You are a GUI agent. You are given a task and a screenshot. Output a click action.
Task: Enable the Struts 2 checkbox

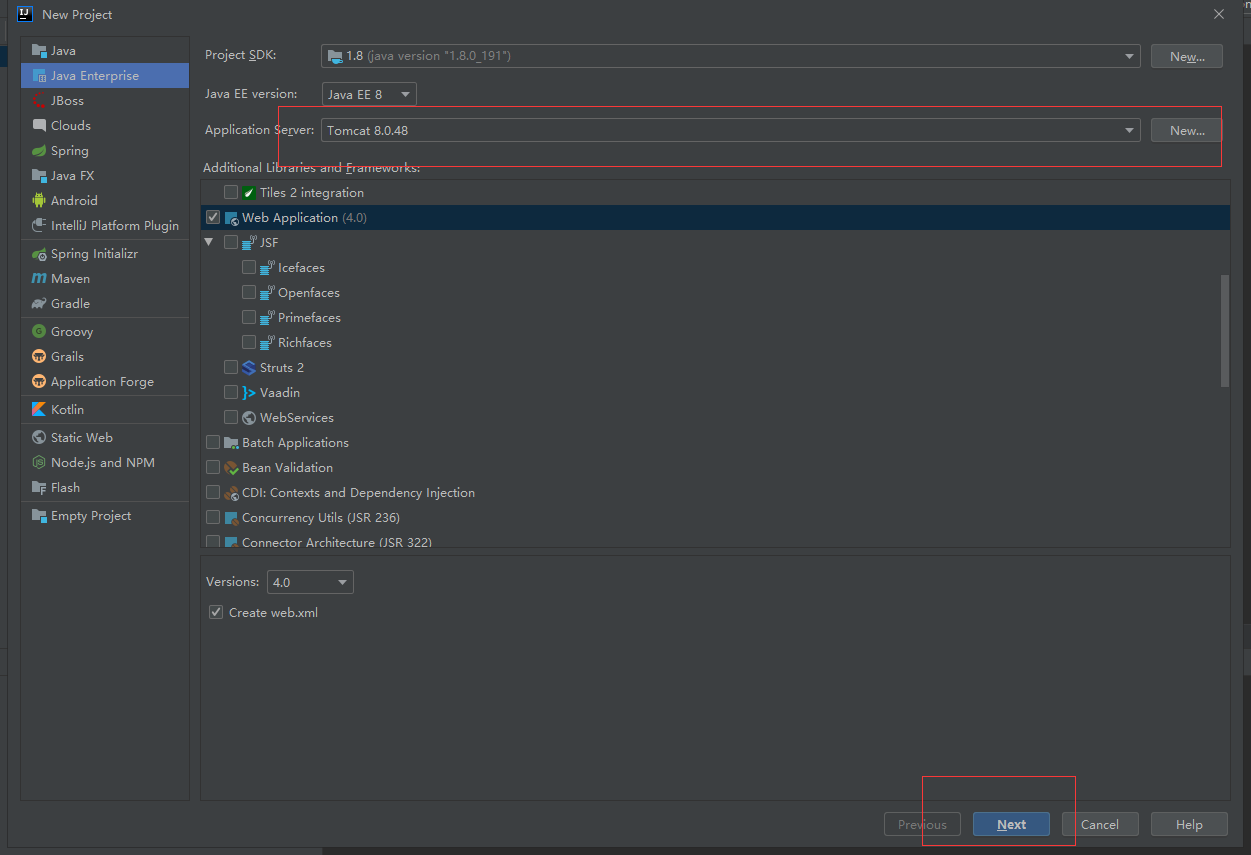[x=231, y=367]
